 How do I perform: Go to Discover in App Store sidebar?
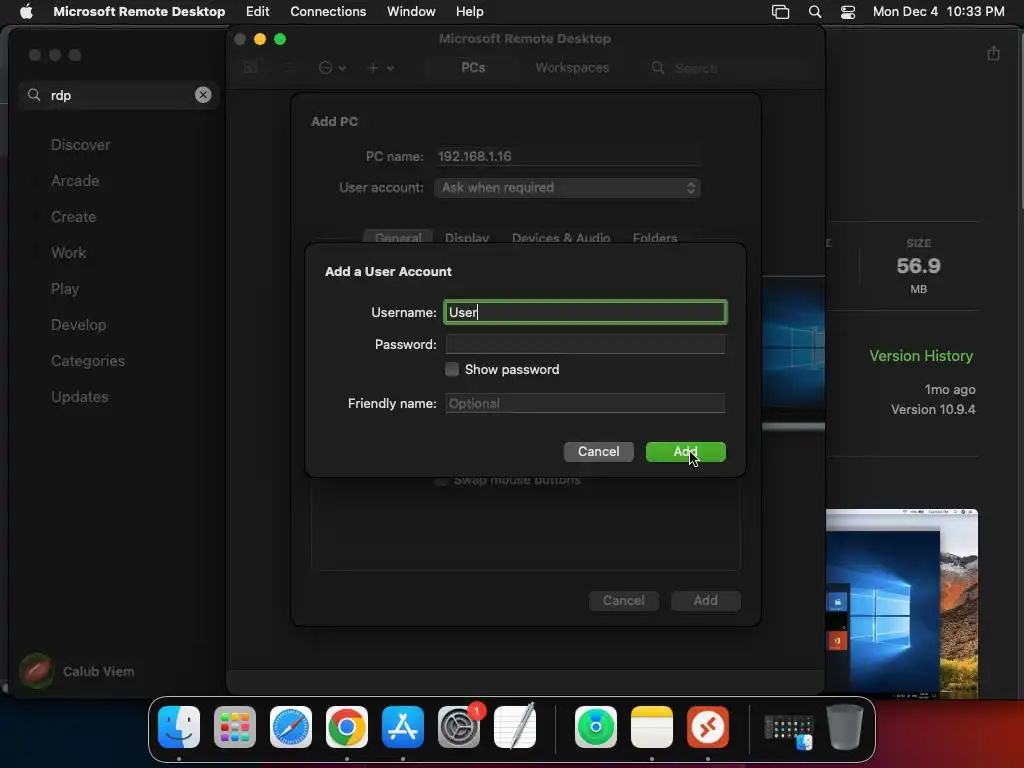(x=80, y=145)
